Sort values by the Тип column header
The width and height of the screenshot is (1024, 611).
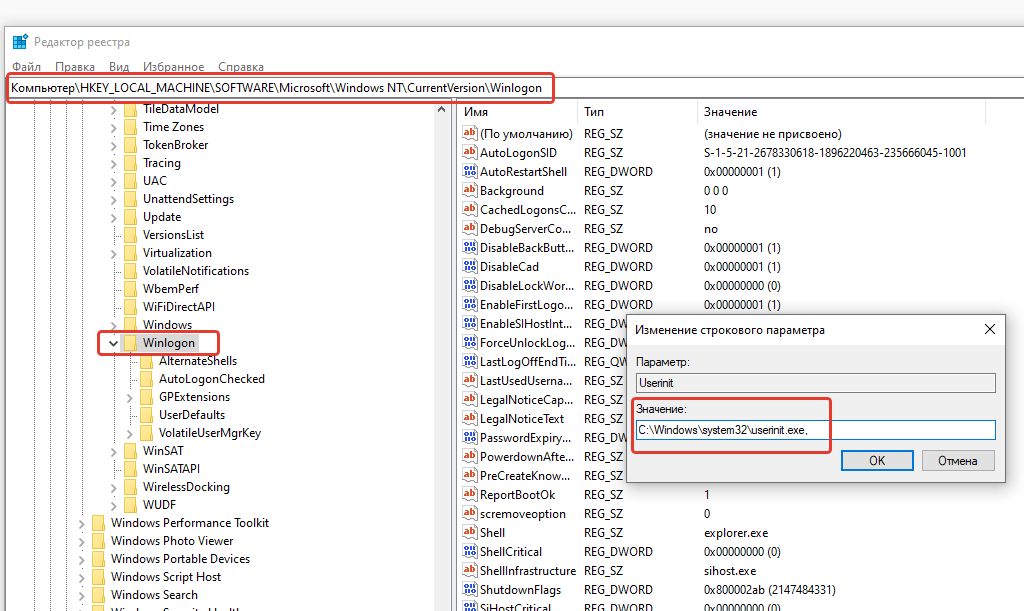(x=594, y=112)
